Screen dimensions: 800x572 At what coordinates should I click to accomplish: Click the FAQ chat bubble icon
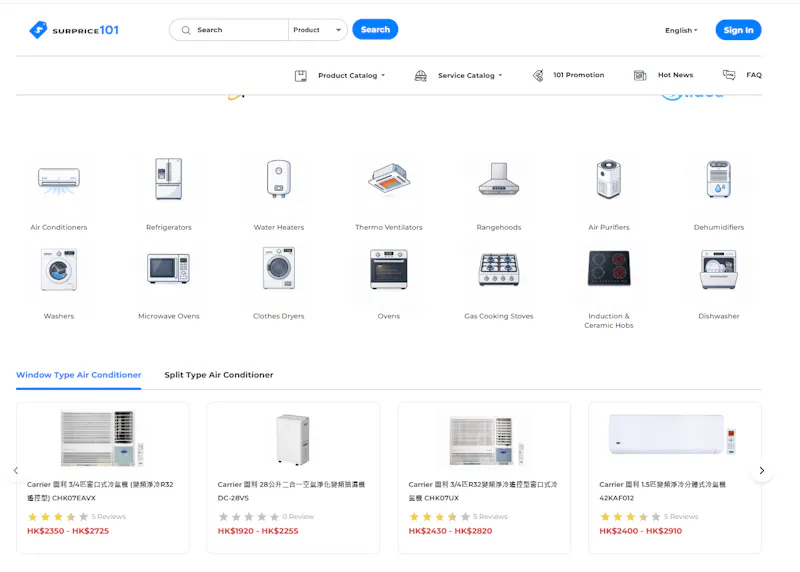(x=729, y=75)
